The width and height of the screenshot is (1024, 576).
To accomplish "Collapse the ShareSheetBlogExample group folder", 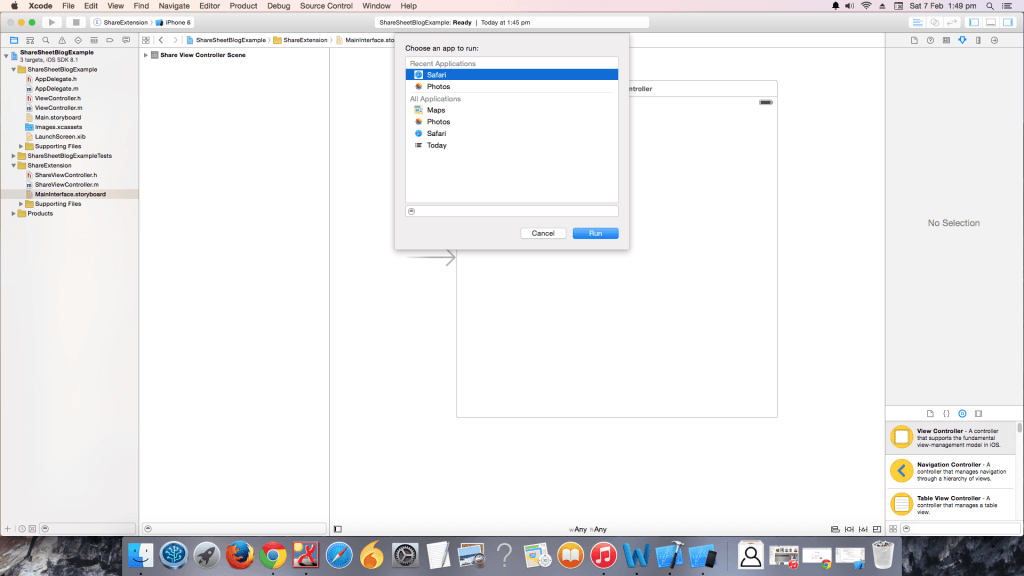I will click(x=14, y=69).
